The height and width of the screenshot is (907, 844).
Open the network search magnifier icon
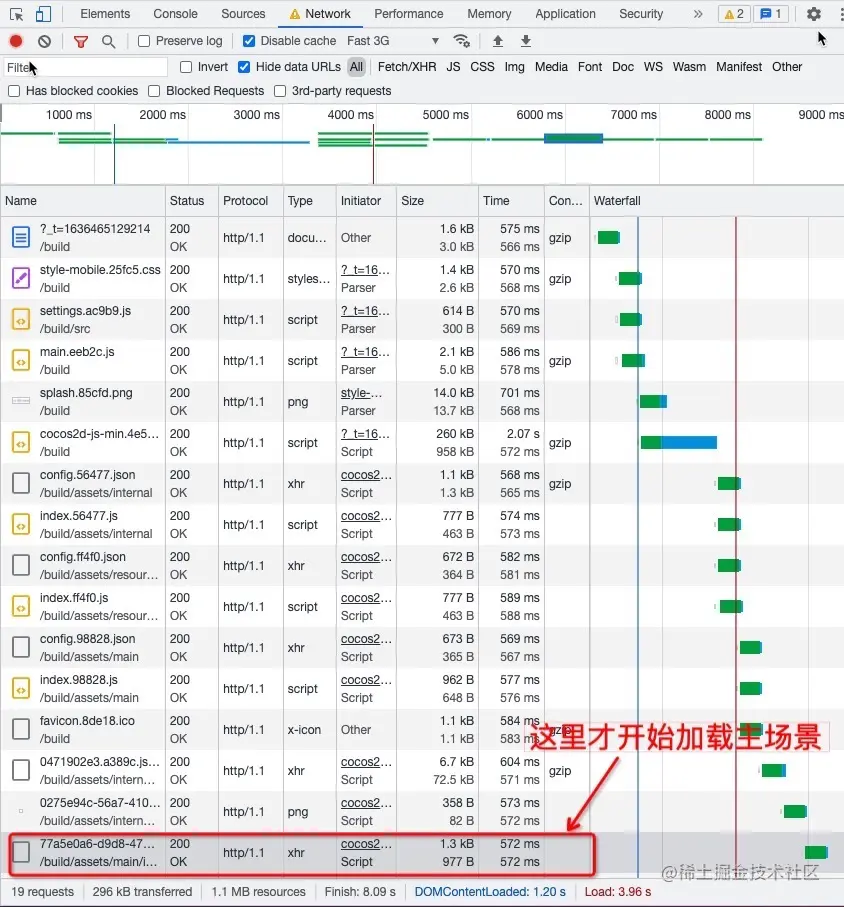click(x=108, y=41)
